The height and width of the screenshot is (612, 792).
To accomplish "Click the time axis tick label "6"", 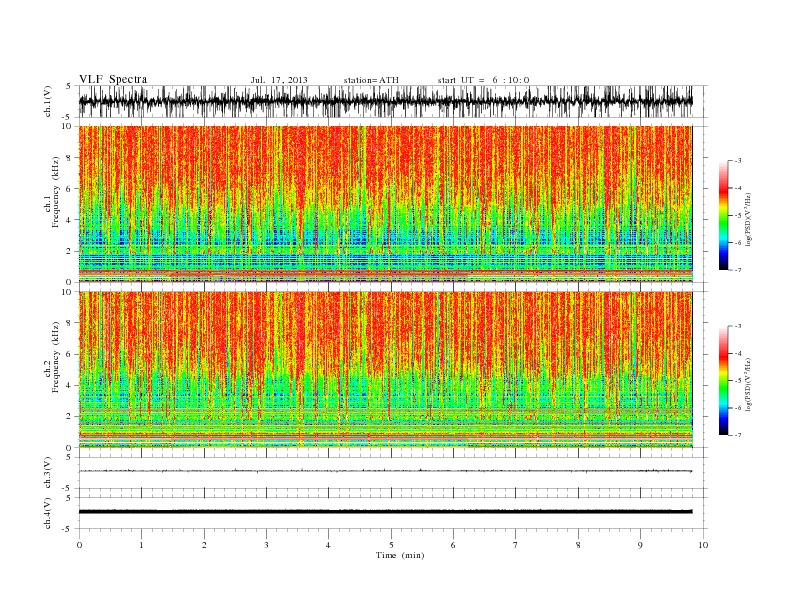I will (x=453, y=545).
